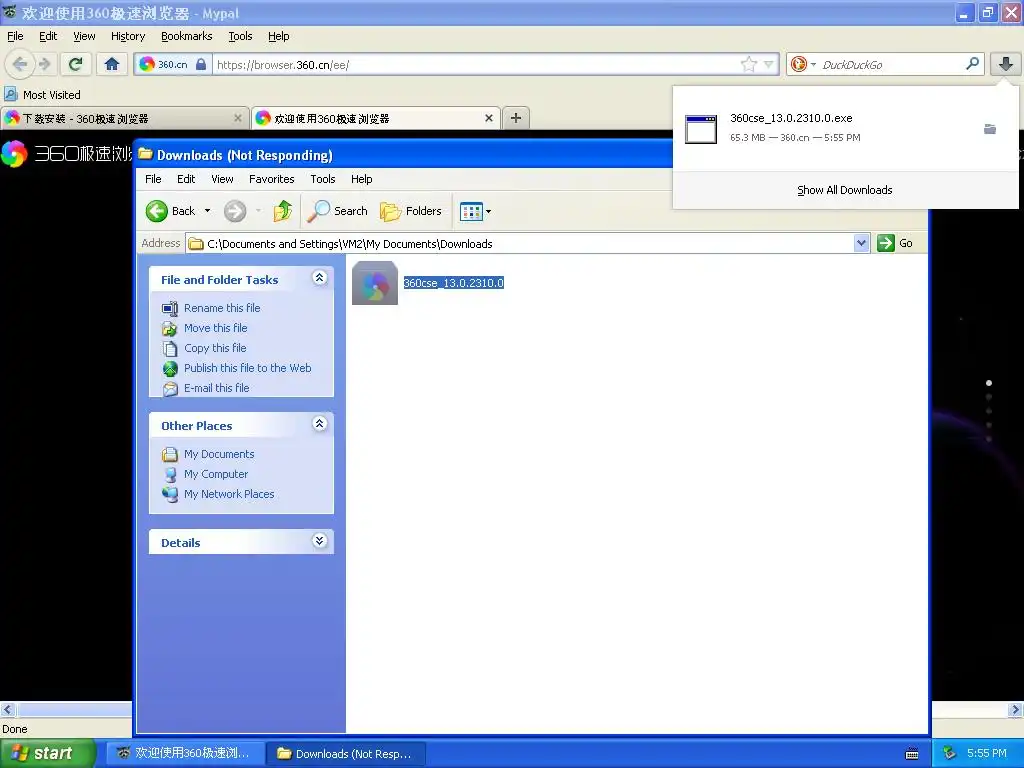Click the search magnifier in DuckDuckGo box
This screenshot has width=1024, height=768.
972,64
